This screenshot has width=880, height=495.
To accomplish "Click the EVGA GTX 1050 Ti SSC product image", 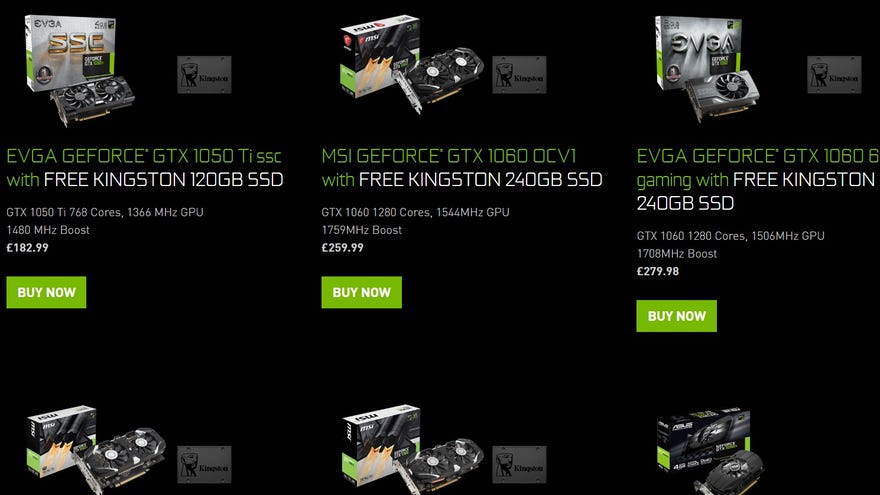I will 80,70.
